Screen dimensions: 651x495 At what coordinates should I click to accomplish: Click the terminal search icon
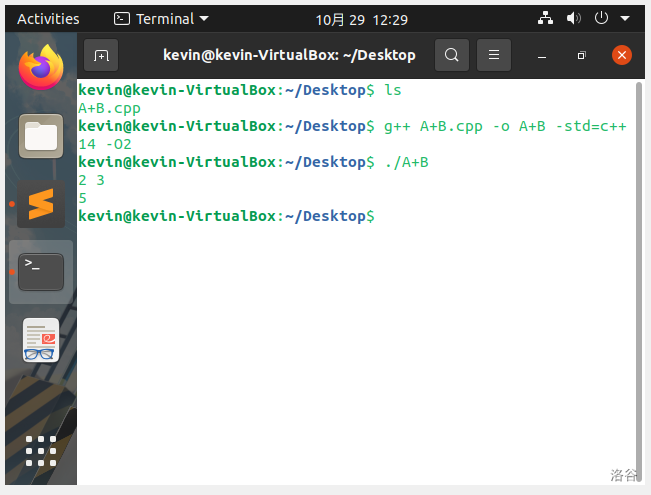click(452, 56)
